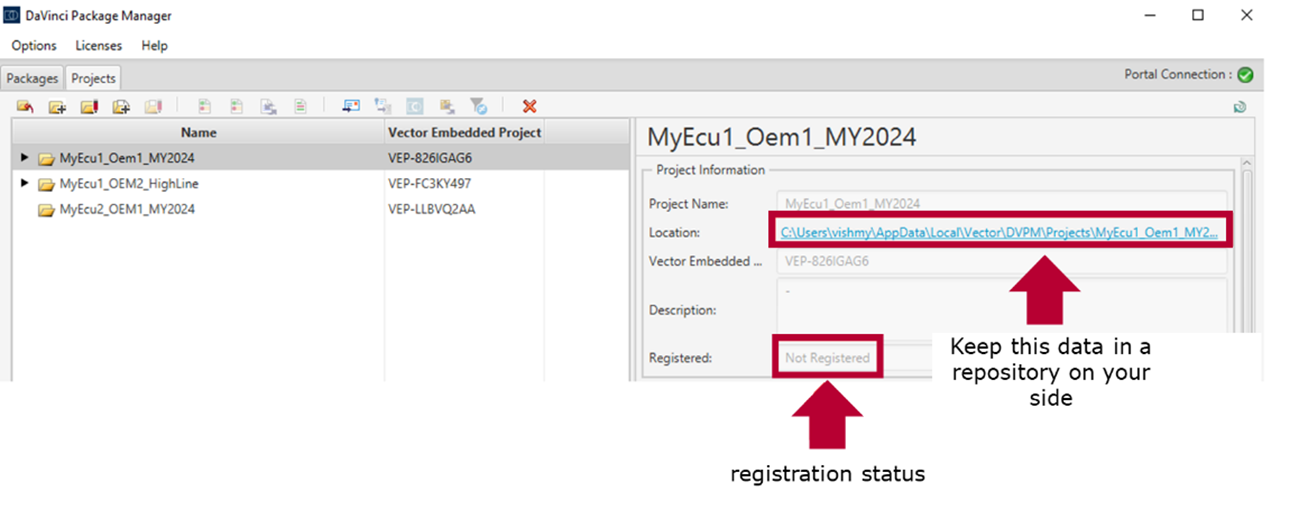This screenshot has width=1299, height=510.
Task: Click the funnel filter toolbar icon
Action: tap(479, 106)
